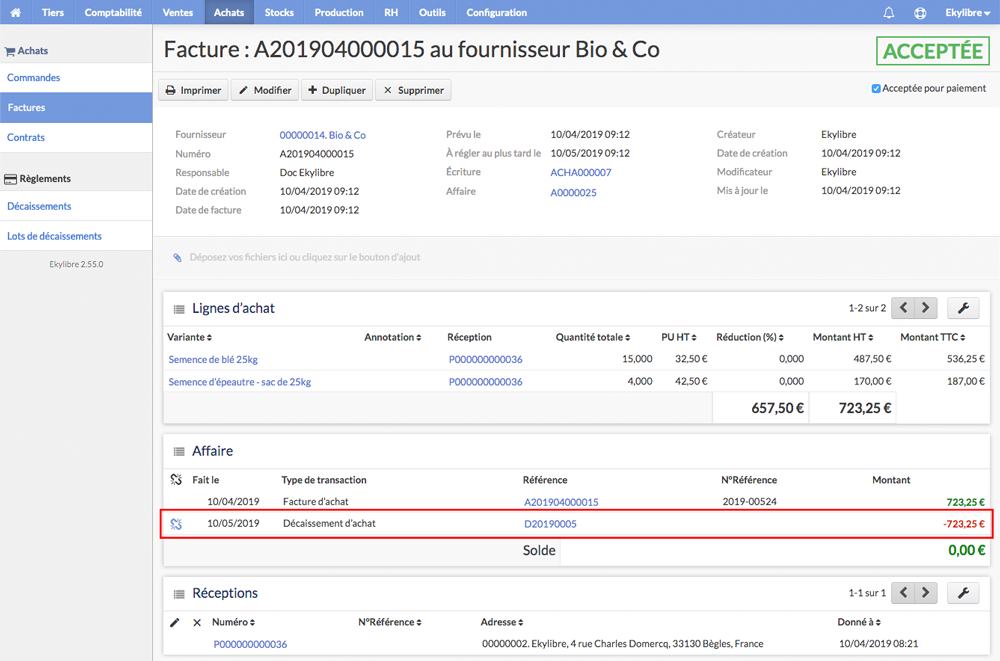This screenshot has height=661, width=1000.
Task: Click the Imprimer button
Action: (194, 91)
